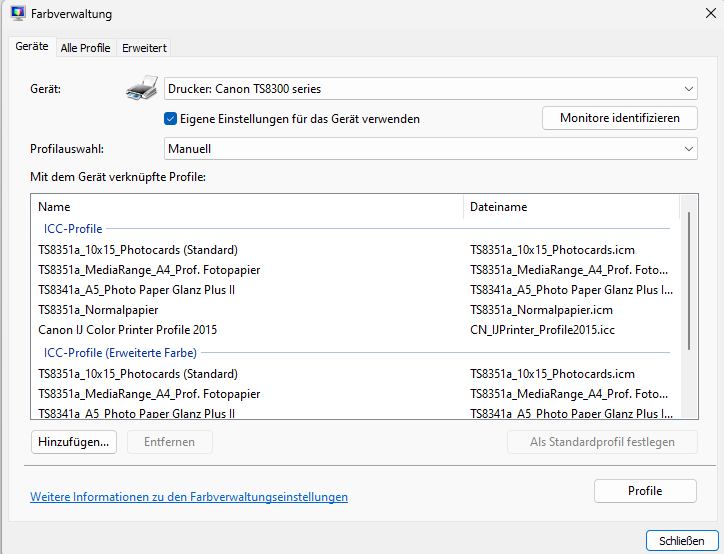Screen dimensions: 724x554
Task: Select TS8351a_Normalpapier profile in ICC-Profile list
Action: pyautogui.click(x=98, y=310)
